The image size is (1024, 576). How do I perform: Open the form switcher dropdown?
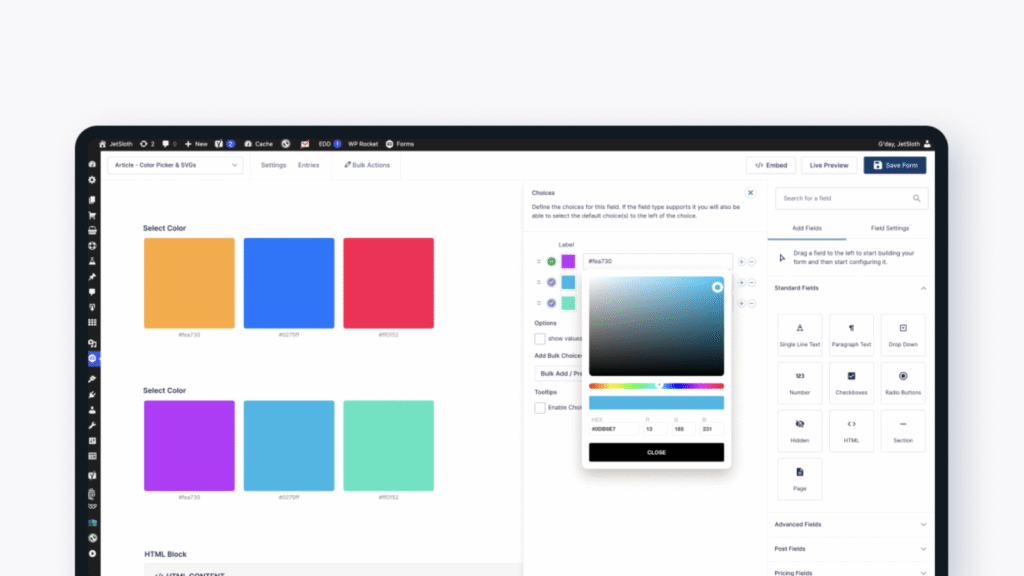click(x=175, y=165)
